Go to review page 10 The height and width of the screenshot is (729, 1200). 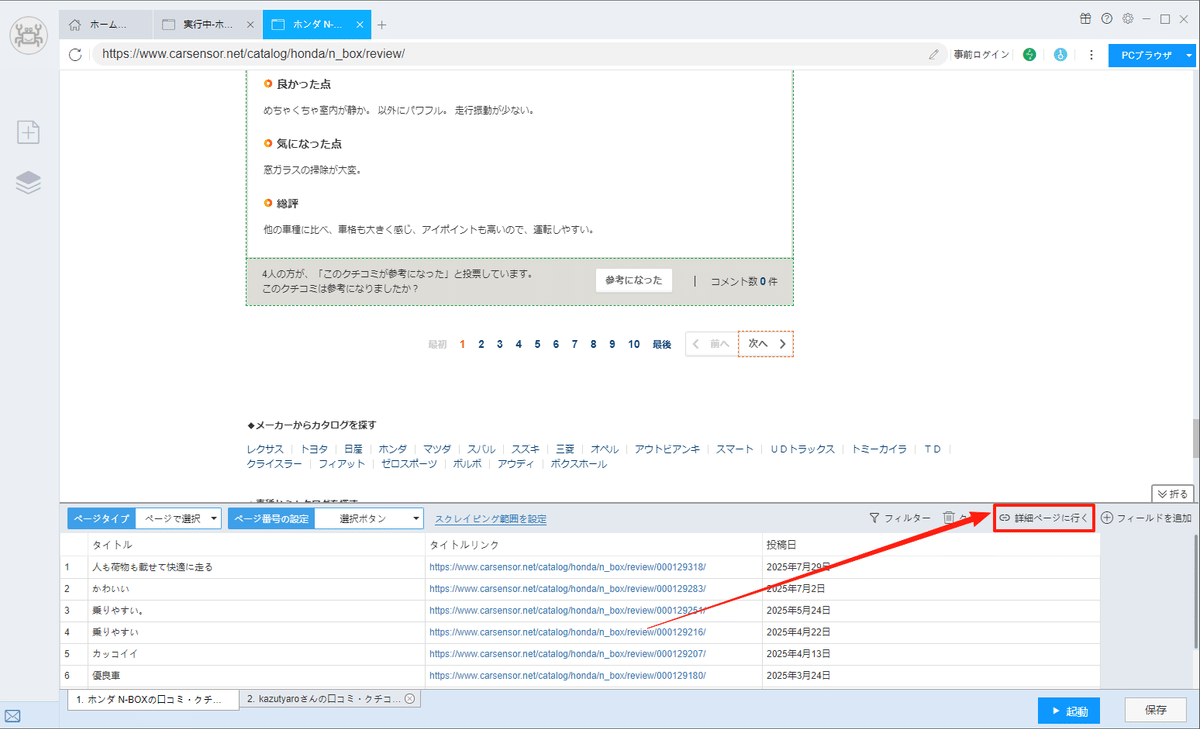tap(634, 344)
